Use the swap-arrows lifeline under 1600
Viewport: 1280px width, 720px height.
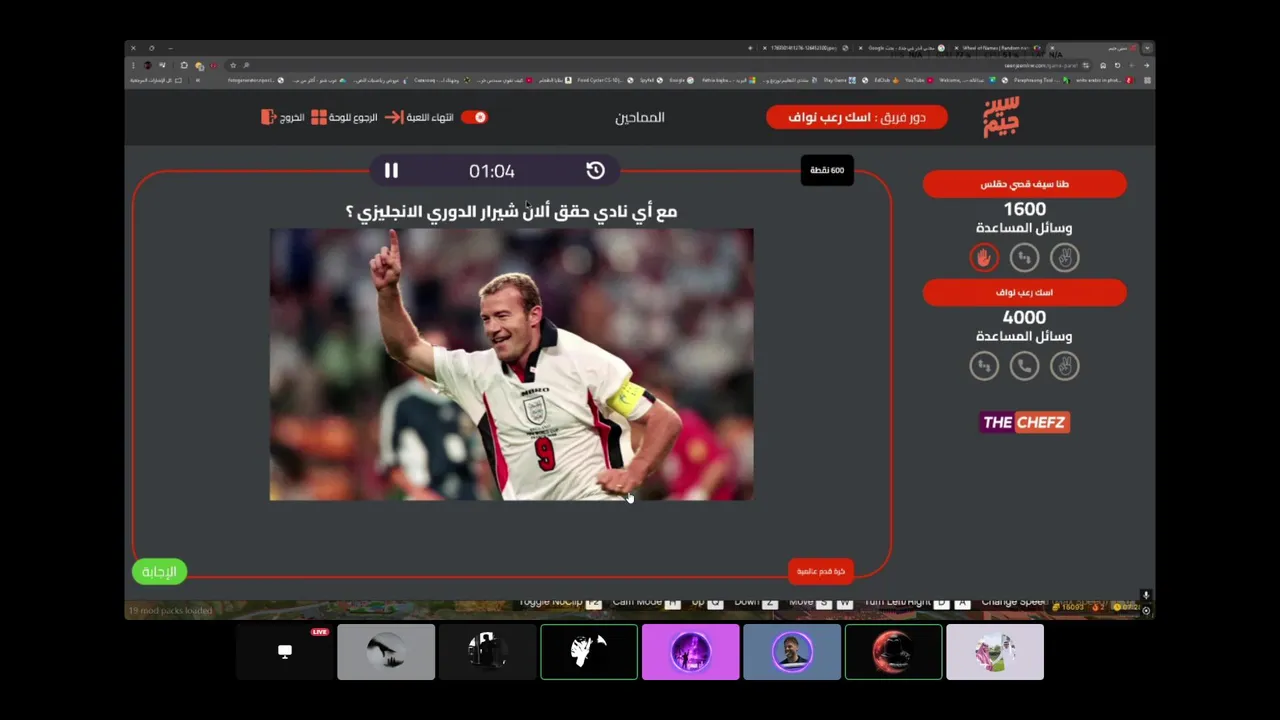pyautogui.click(x=1024, y=258)
